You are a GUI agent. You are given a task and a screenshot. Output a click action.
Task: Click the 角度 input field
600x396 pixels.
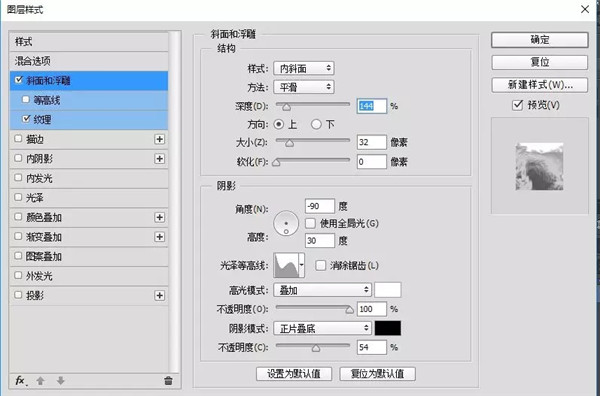[x=320, y=206]
